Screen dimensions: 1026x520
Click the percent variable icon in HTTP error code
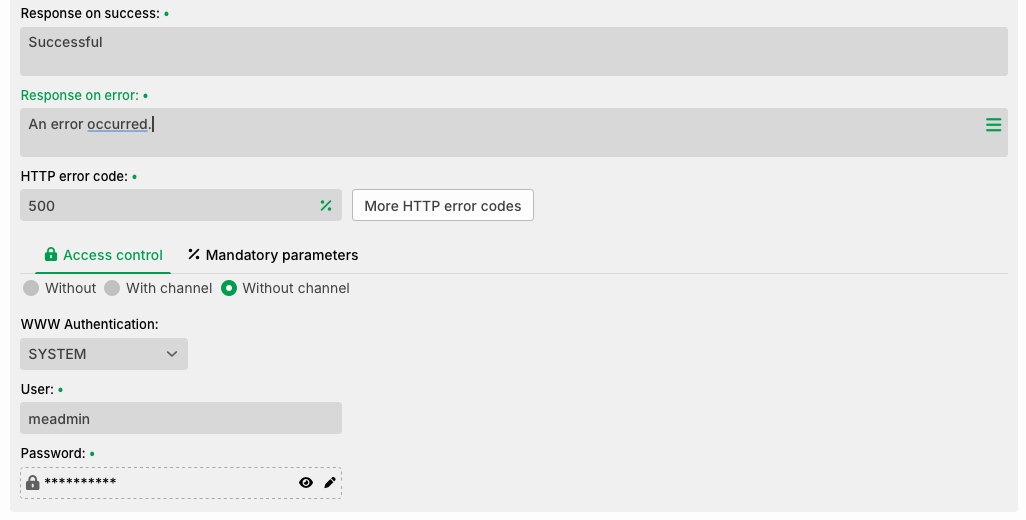pyautogui.click(x=326, y=205)
